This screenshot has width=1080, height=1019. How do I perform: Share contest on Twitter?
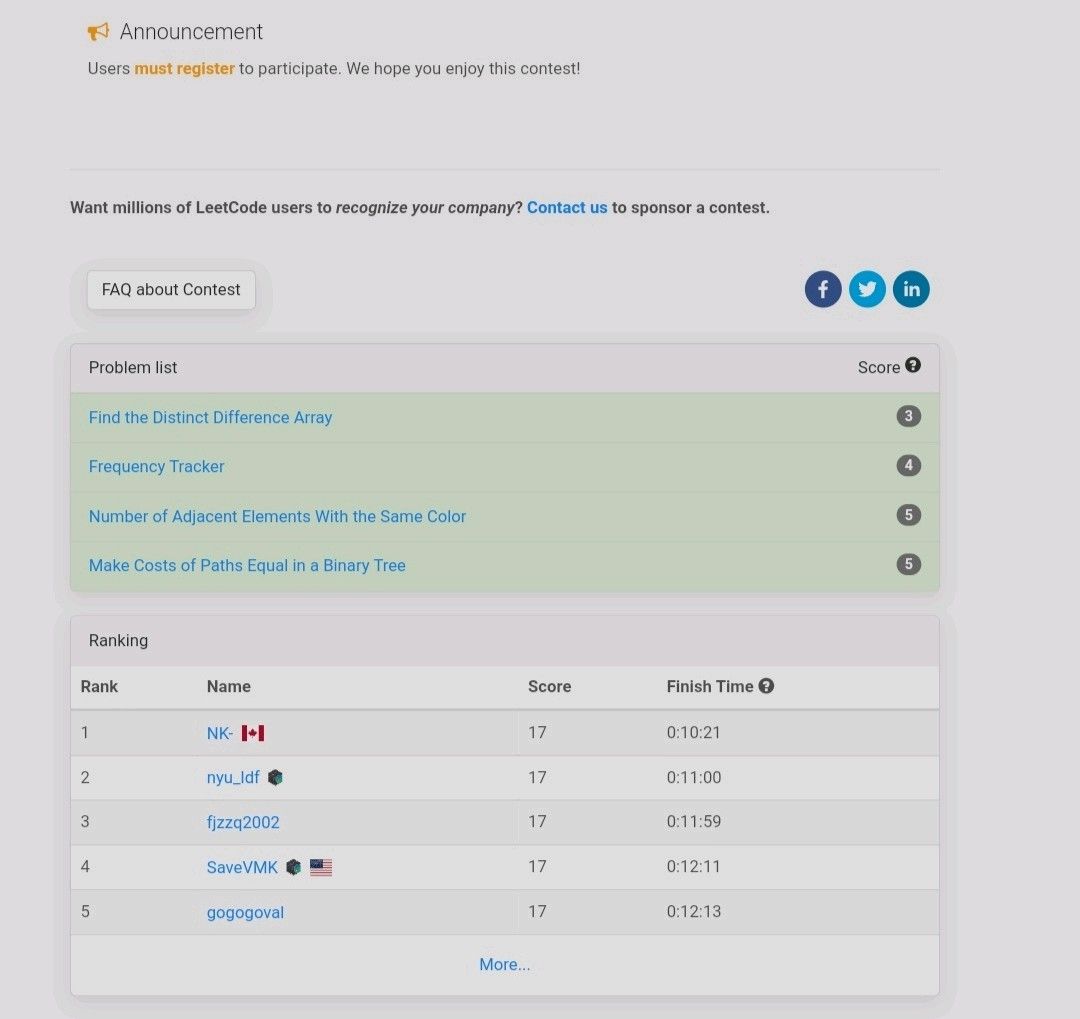coord(867,290)
